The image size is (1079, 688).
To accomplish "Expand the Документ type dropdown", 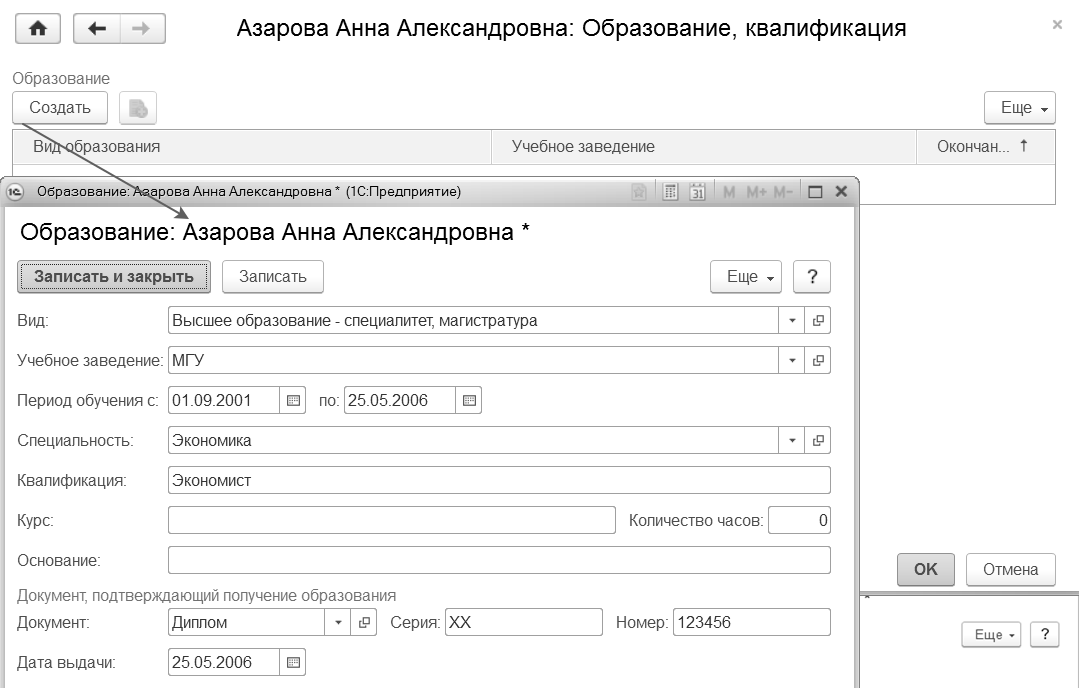I will (x=338, y=623).
